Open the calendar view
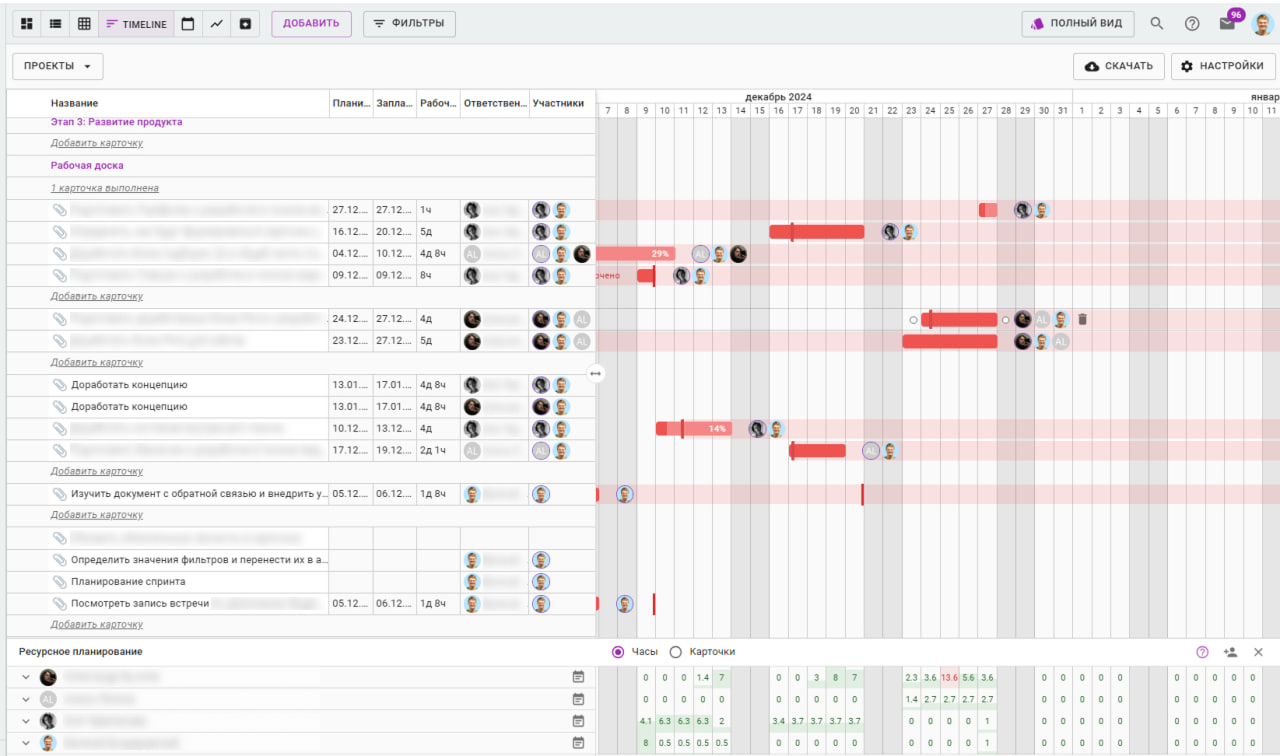The image size is (1280, 756). 187,24
